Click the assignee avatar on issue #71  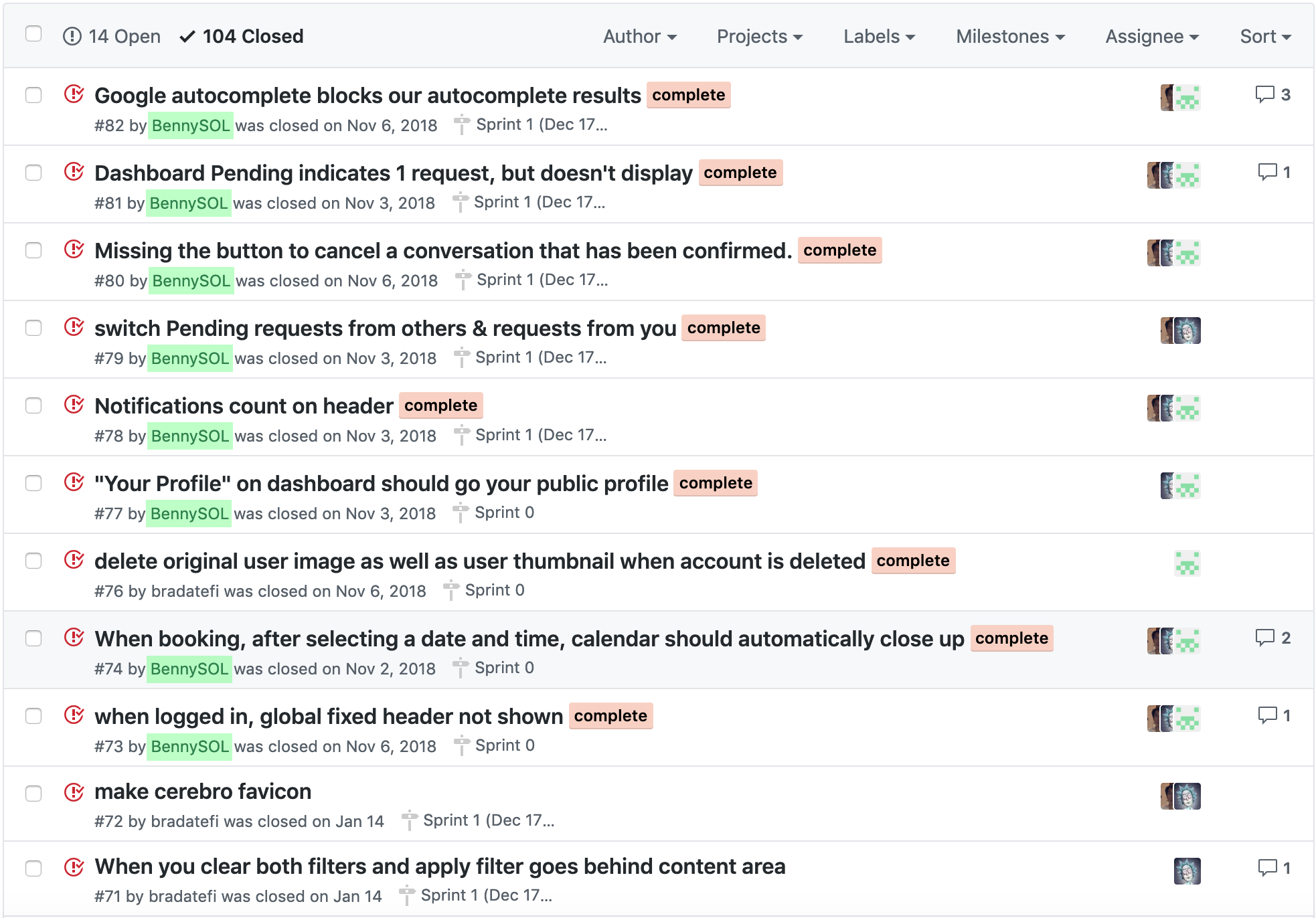pyautogui.click(x=1187, y=871)
